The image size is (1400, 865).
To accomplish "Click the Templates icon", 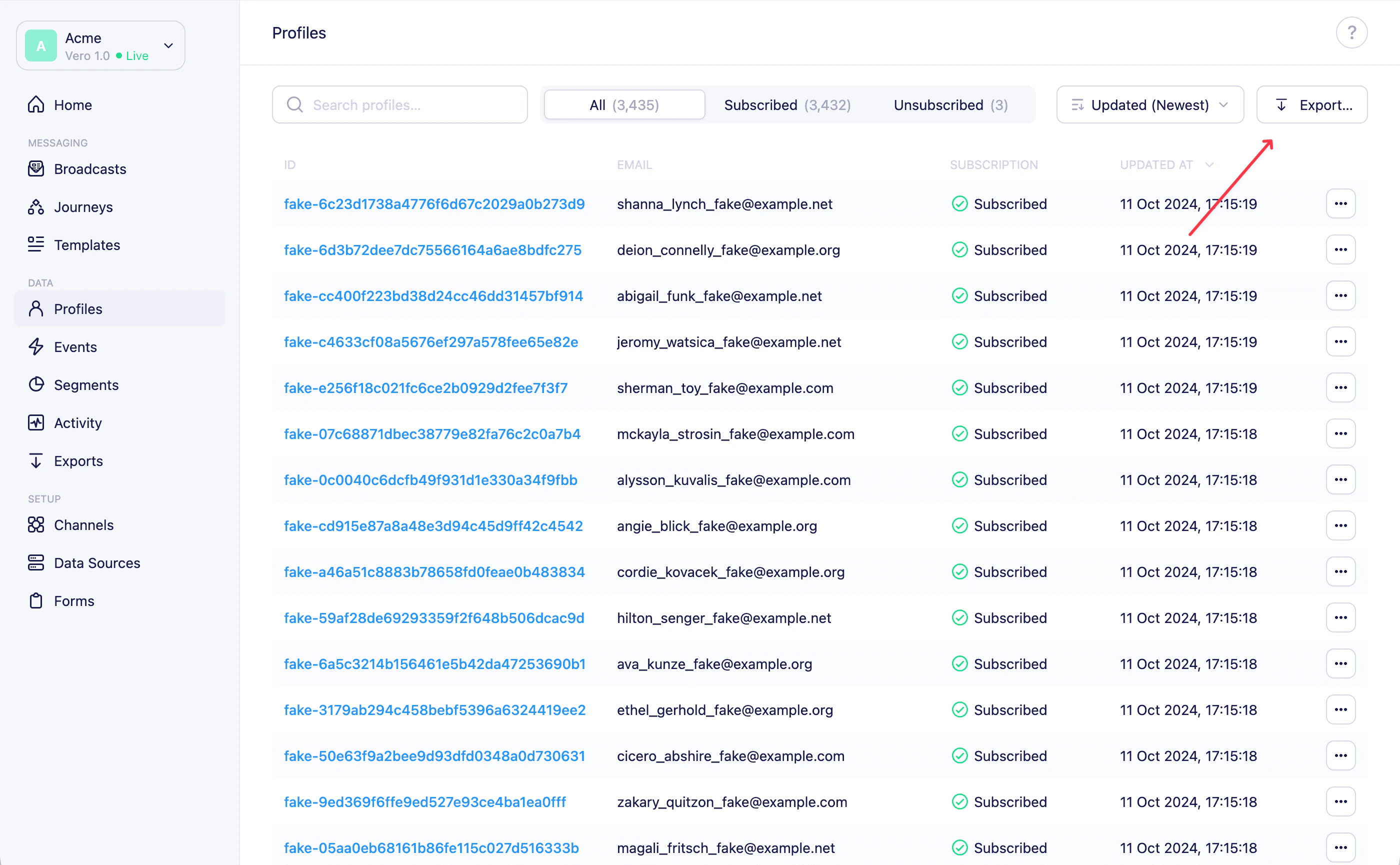I will [36, 244].
